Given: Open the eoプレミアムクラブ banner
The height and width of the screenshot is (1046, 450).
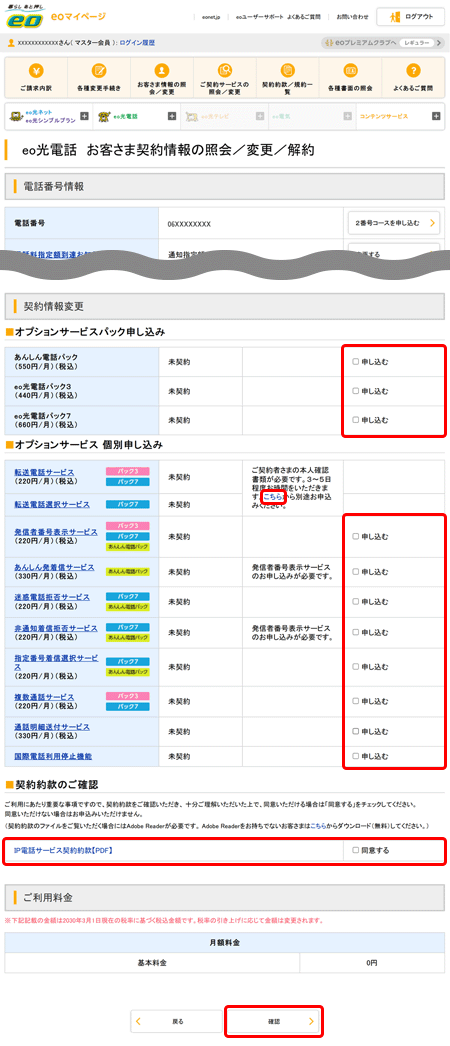Looking at the screenshot, I should [x=383, y=43].
